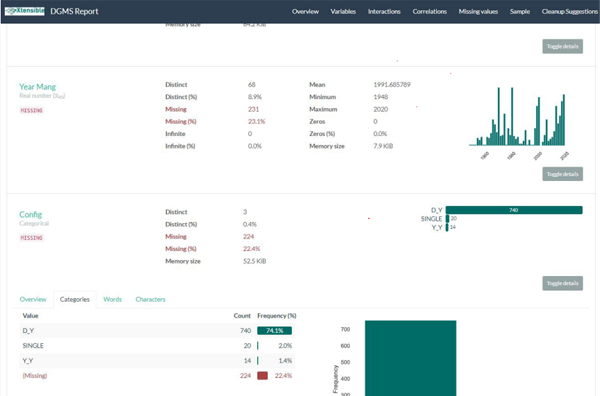The image size is (600, 396).
Task: Select the Categories tab
Action: (x=75, y=299)
